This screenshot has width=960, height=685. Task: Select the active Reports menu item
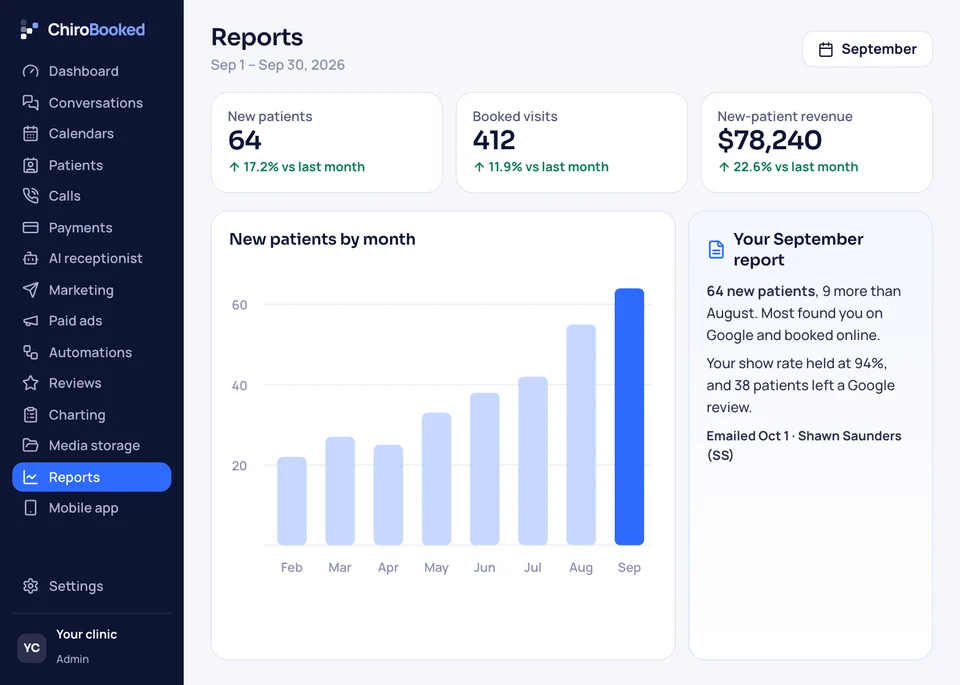tap(92, 477)
